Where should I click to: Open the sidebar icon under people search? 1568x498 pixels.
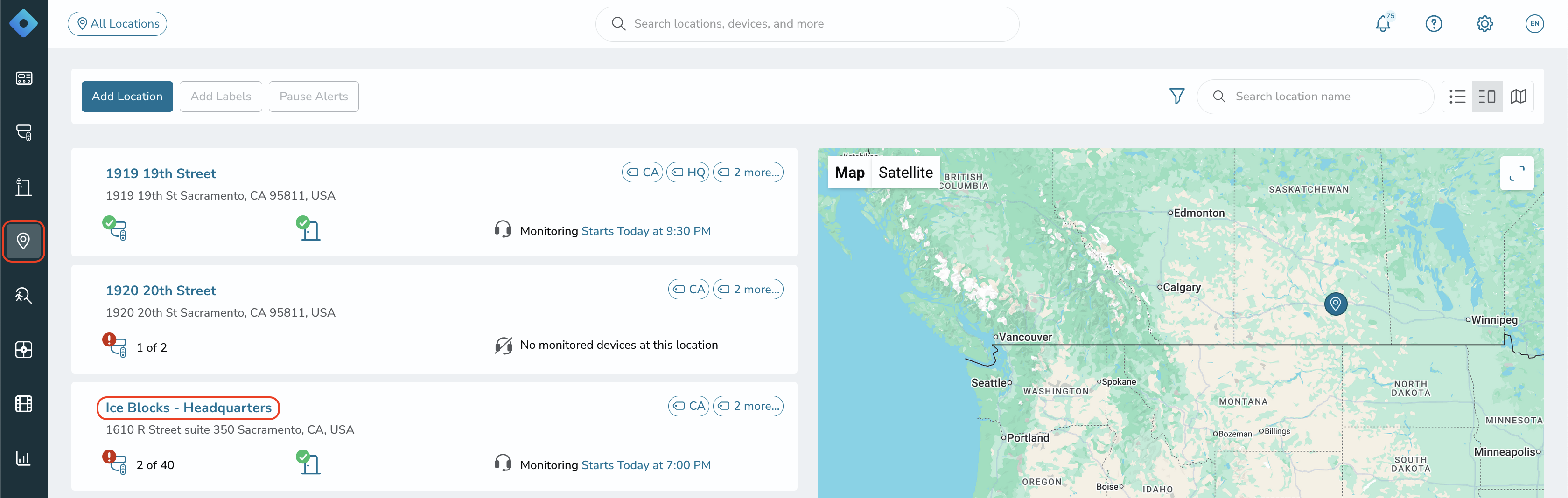(24, 350)
